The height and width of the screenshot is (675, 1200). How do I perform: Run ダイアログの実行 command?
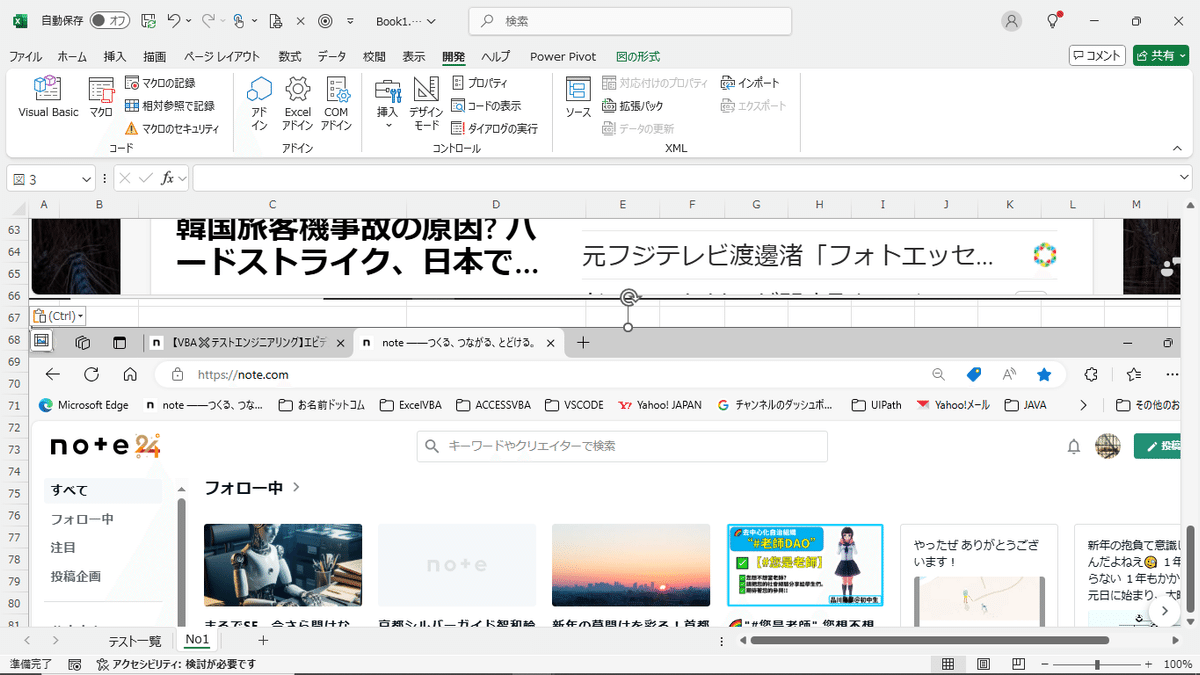coord(495,128)
